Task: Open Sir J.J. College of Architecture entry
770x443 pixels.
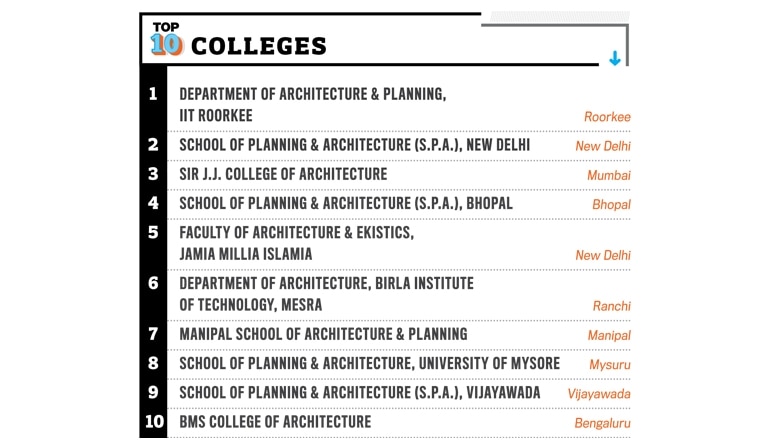Action: click(283, 174)
